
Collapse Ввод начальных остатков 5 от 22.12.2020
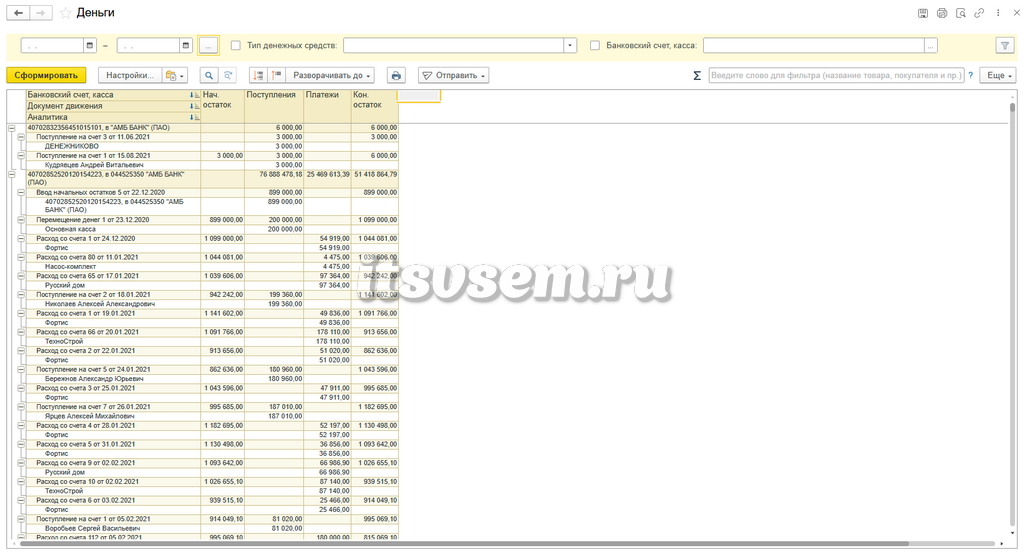[21, 193]
